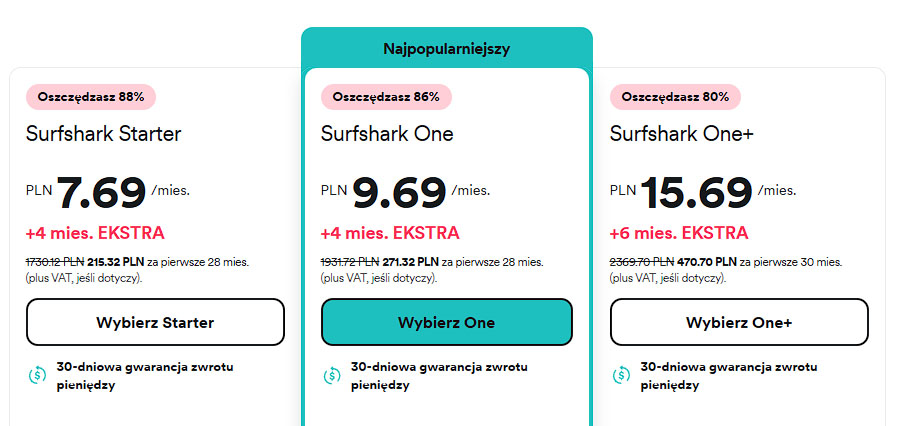
Task: Select the Wybierz One plan button
Action: (447, 322)
